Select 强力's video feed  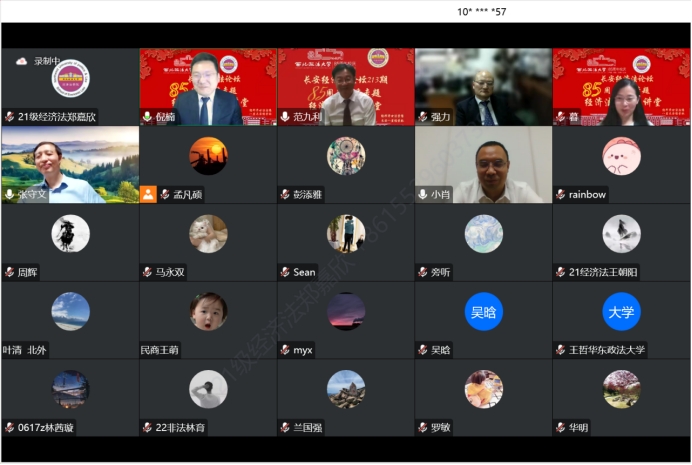(x=484, y=85)
